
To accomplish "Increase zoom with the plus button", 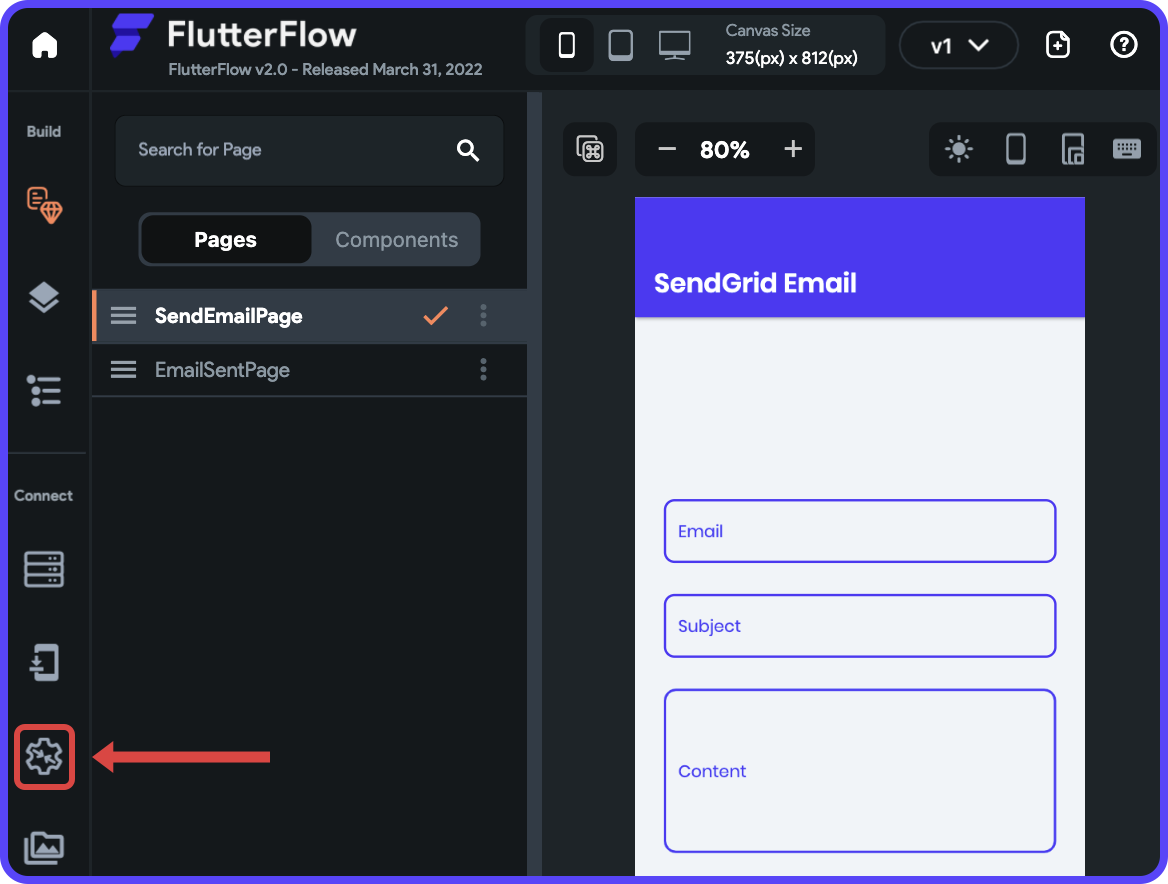I will (792, 149).
